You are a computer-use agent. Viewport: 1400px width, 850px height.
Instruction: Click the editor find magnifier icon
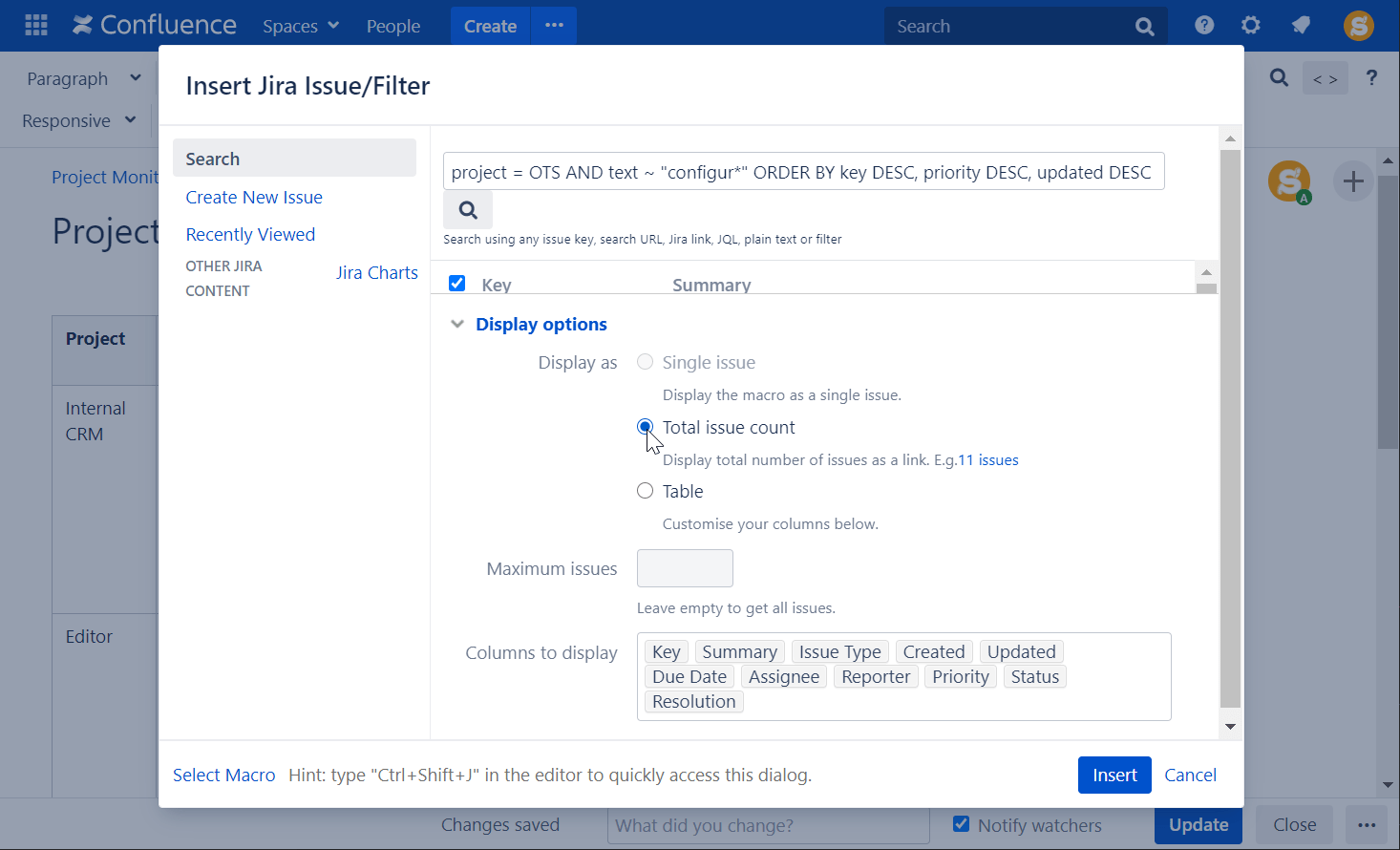point(1279,77)
